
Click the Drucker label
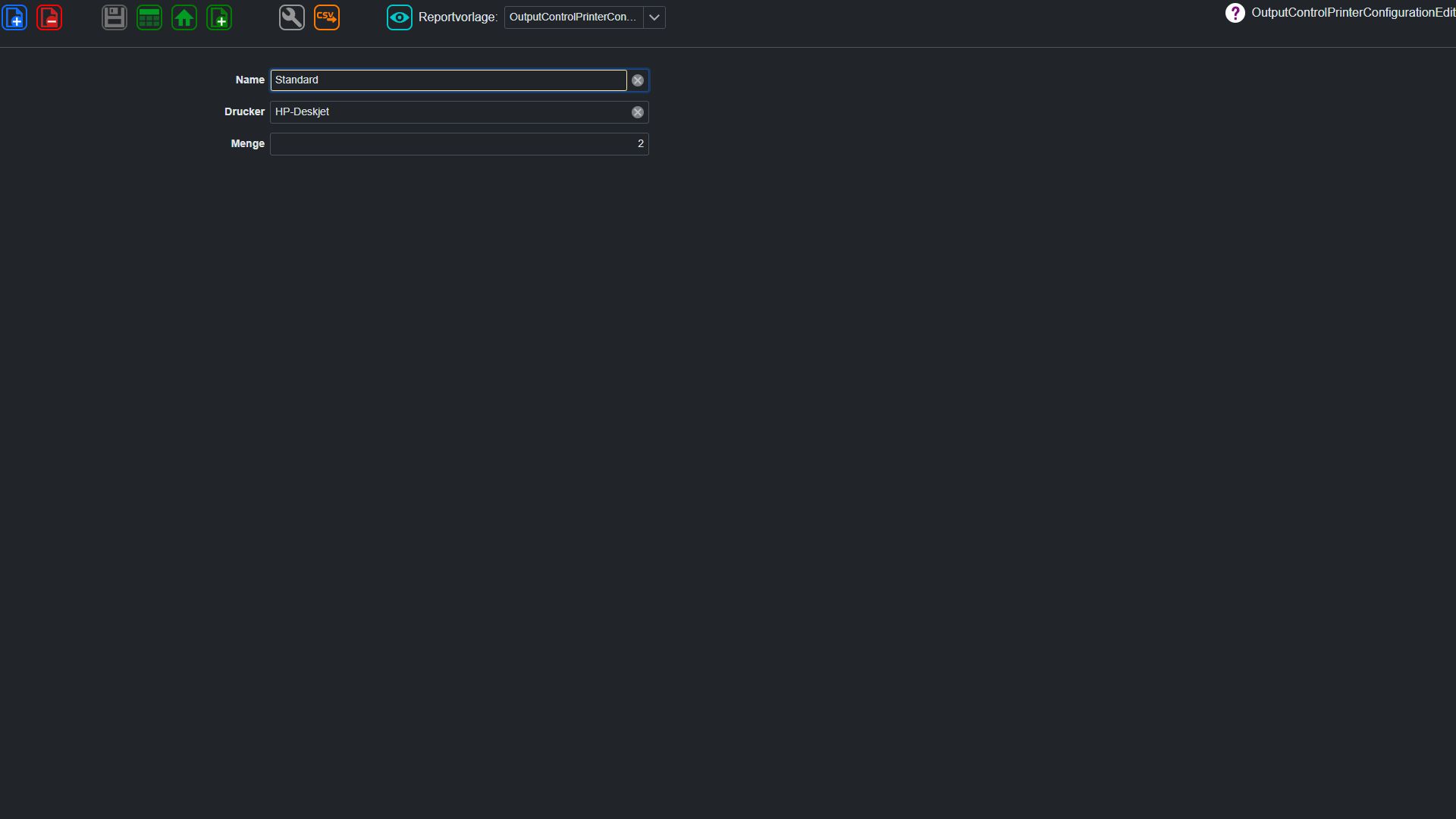244,112
